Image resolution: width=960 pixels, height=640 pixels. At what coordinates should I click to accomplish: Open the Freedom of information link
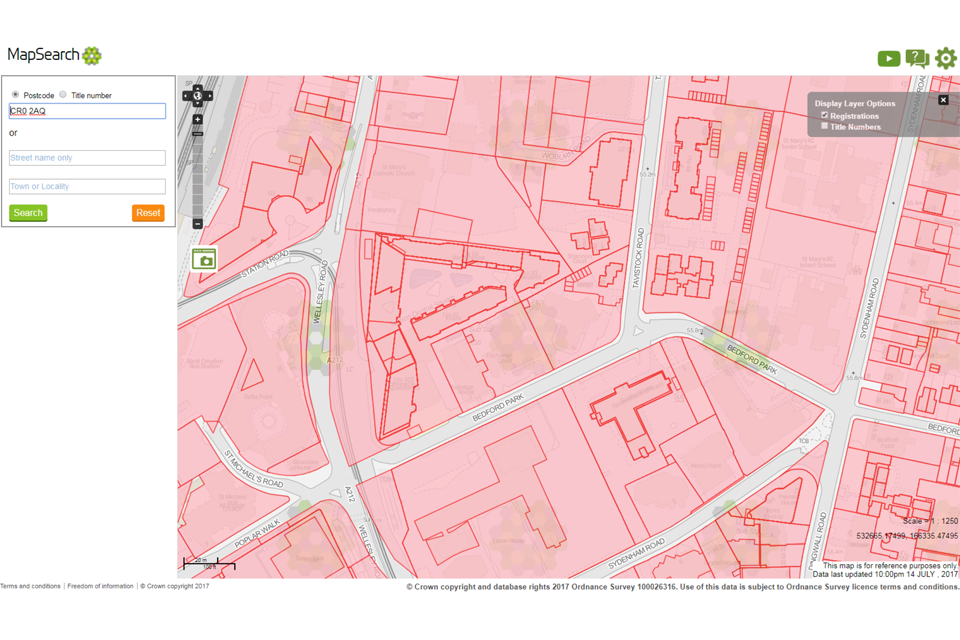pyautogui.click(x=100, y=586)
